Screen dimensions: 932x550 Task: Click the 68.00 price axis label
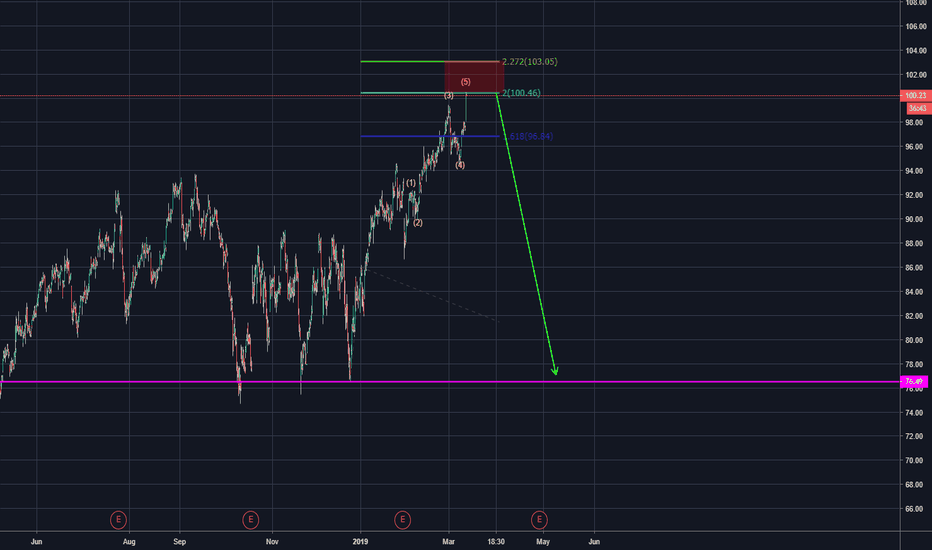click(x=916, y=485)
